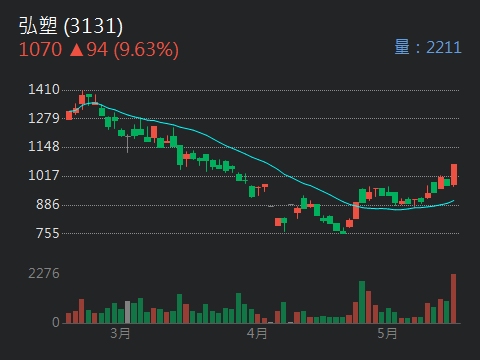The image size is (480, 360).
Task: Click the 9.63% percentage change text
Action: click(x=146, y=50)
